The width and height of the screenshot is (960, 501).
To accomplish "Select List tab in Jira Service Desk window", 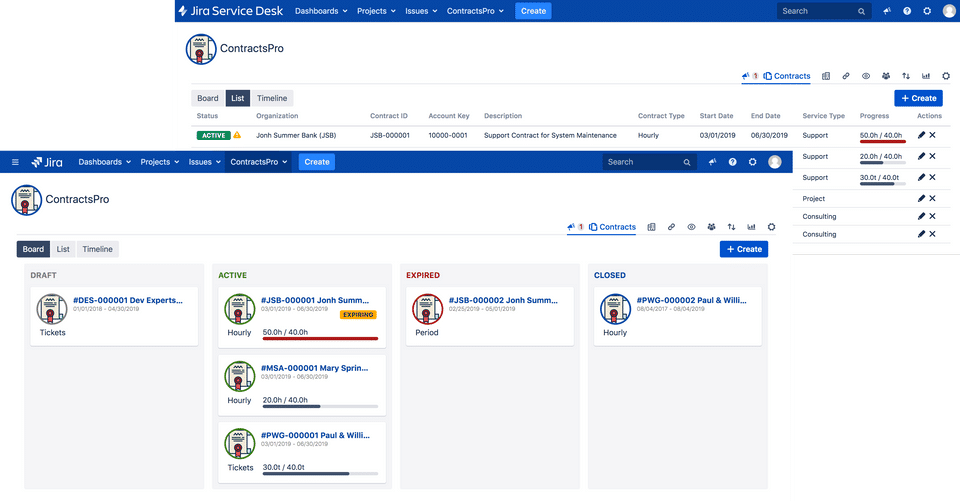I will point(238,98).
